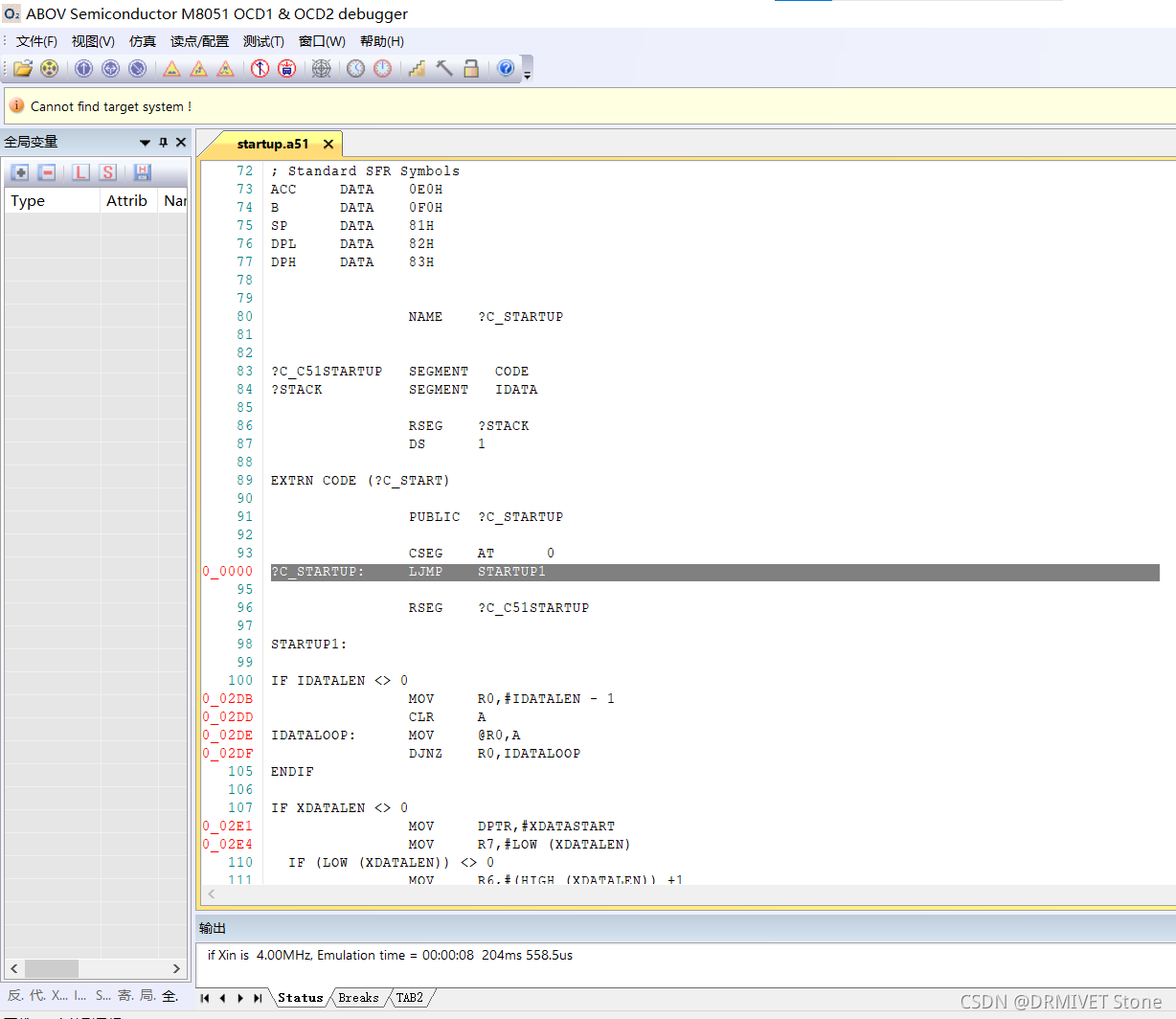The width and height of the screenshot is (1176, 1019).
Task: Click the blue circle icon with upward arrow
Action: (84, 69)
